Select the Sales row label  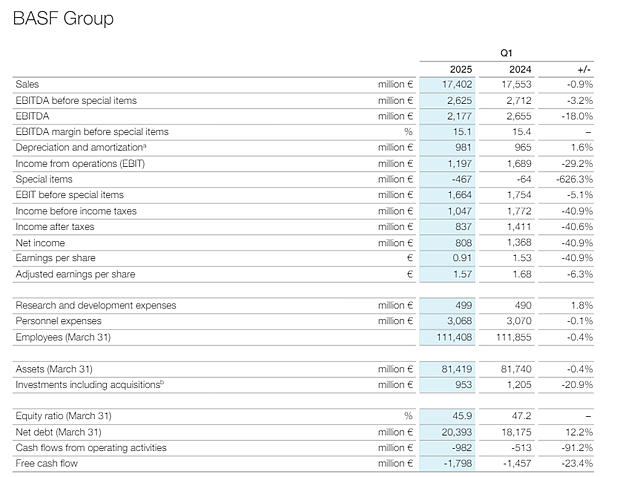(x=27, y=84)
